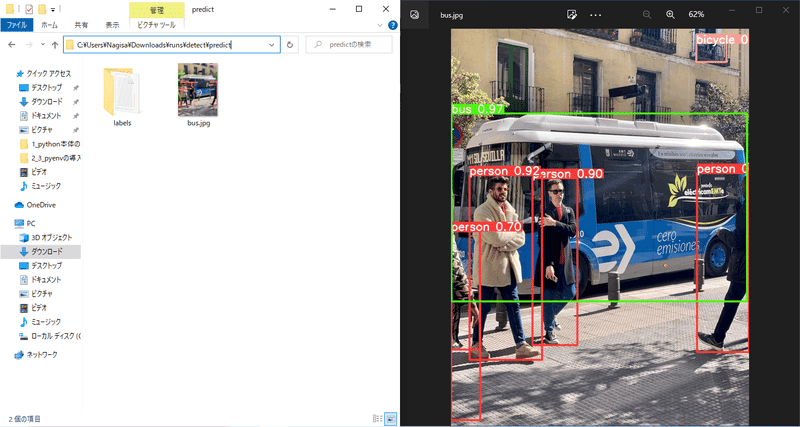Open recent locations dropdown arrow
The height and width of the screenshot is (427, 800).
pyautogui.click(x=42, y=45)
